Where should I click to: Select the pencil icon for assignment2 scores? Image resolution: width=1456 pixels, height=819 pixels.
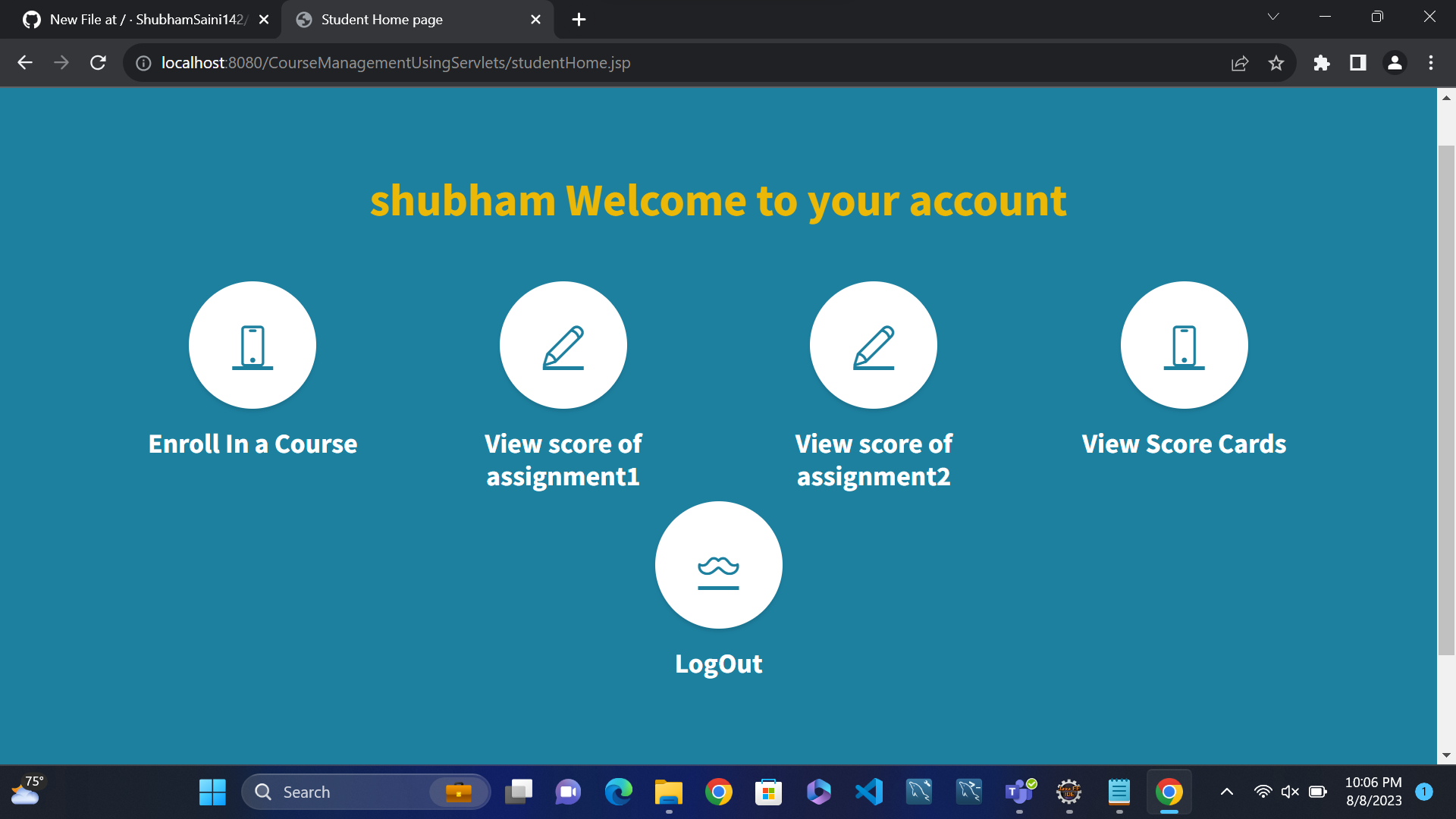click(x=874, y=345)
